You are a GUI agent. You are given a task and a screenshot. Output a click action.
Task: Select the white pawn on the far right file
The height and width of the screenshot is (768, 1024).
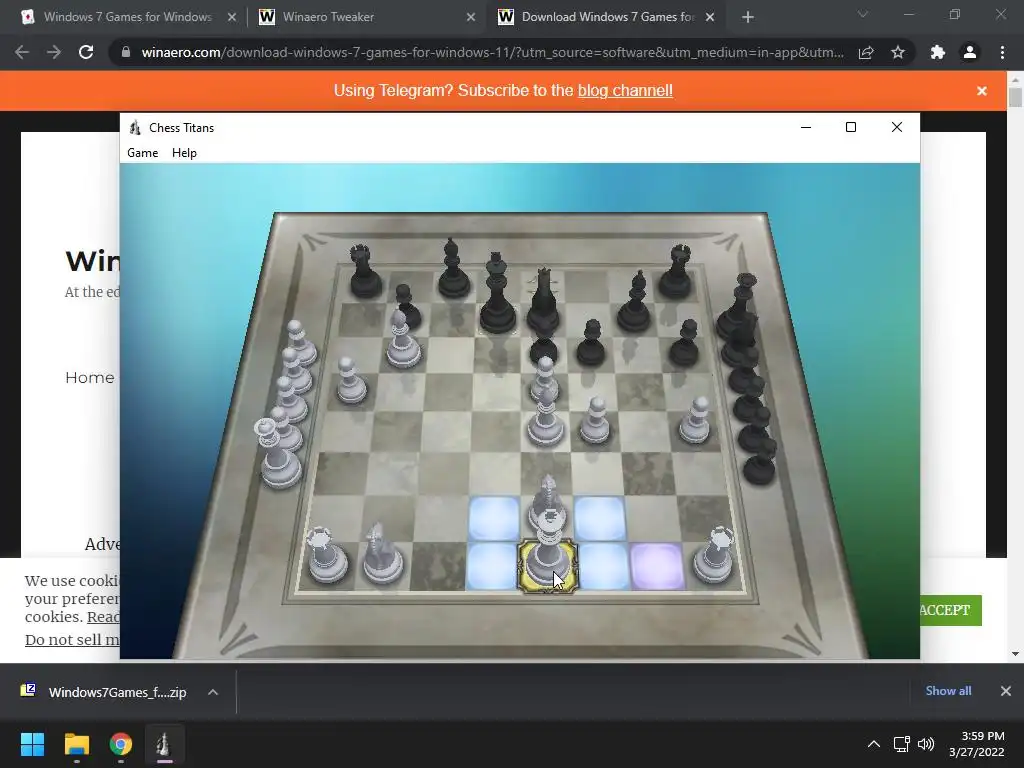tap(694, 421)
